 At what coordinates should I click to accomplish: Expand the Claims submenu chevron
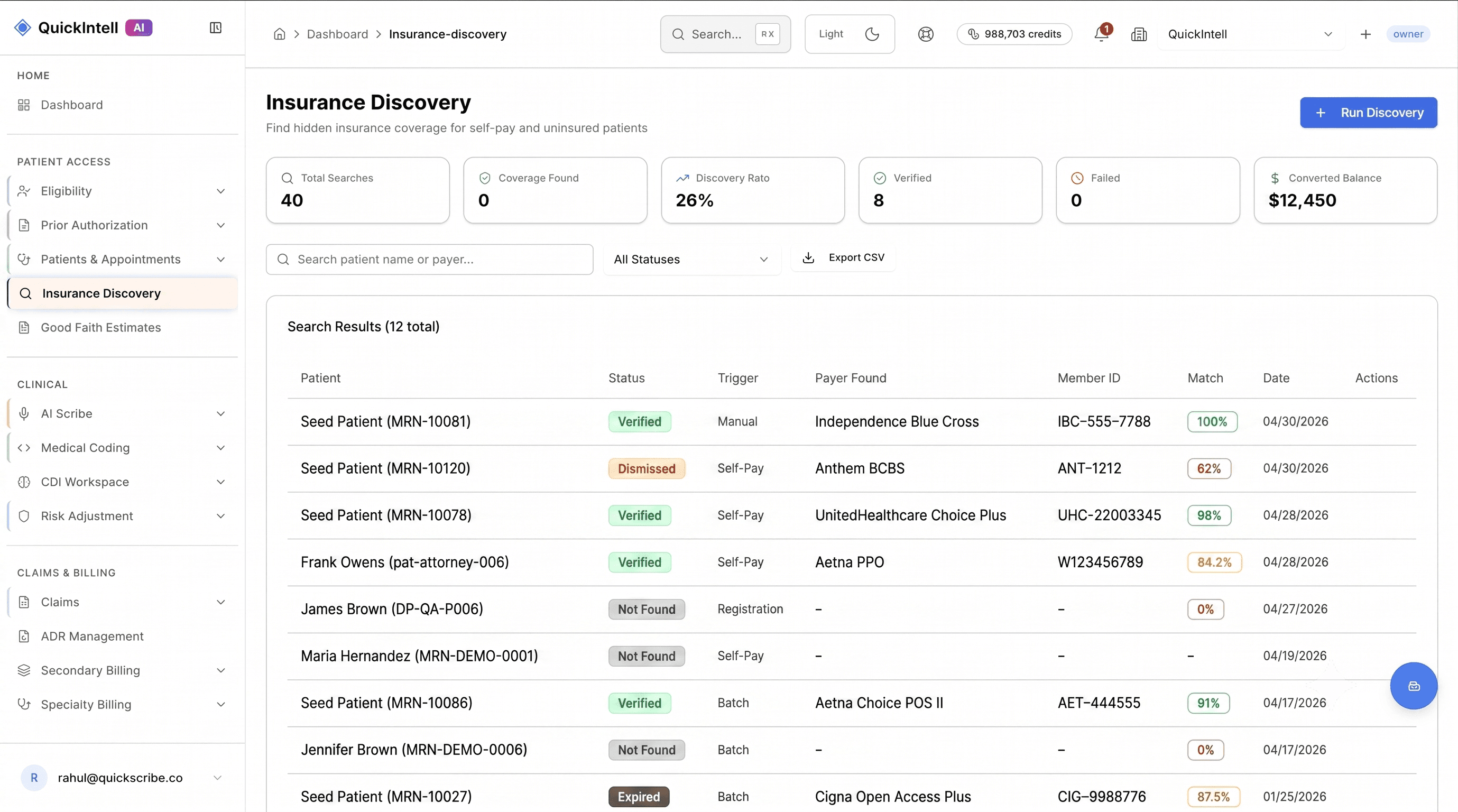(x=221, y=602)
